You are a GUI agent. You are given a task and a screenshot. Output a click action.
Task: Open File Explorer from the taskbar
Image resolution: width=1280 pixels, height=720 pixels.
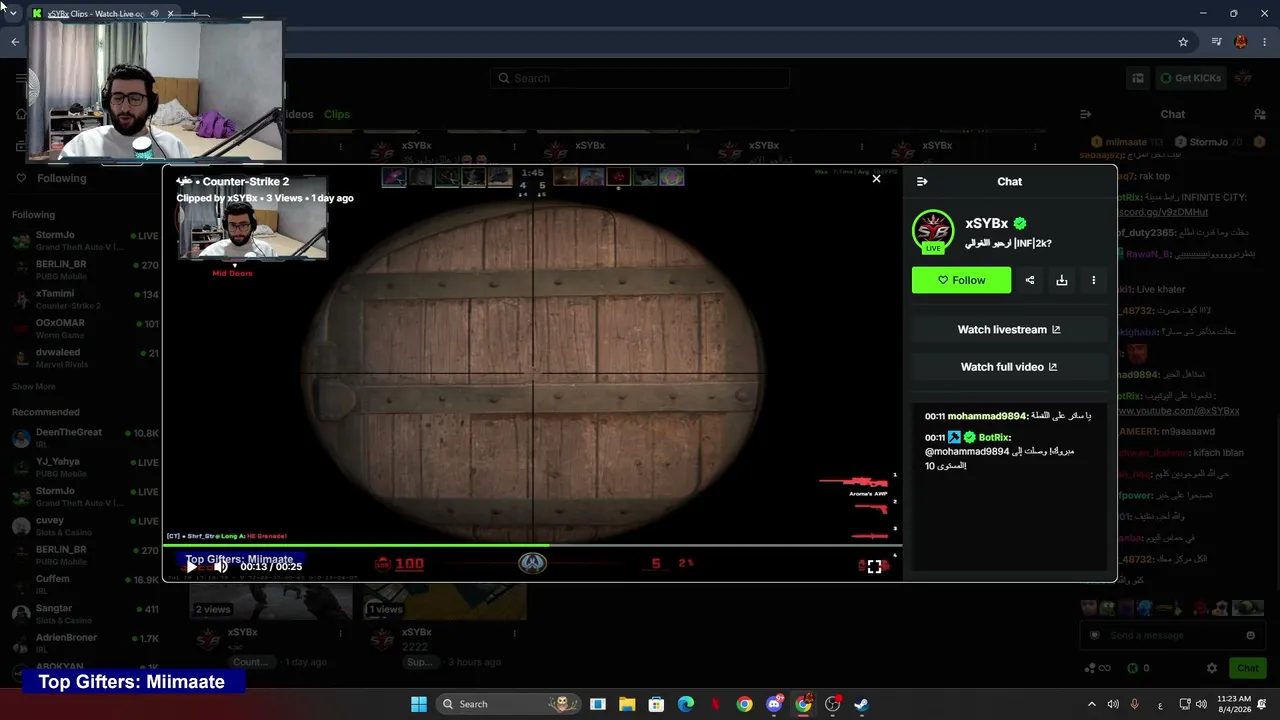click(x=627, y=704)
